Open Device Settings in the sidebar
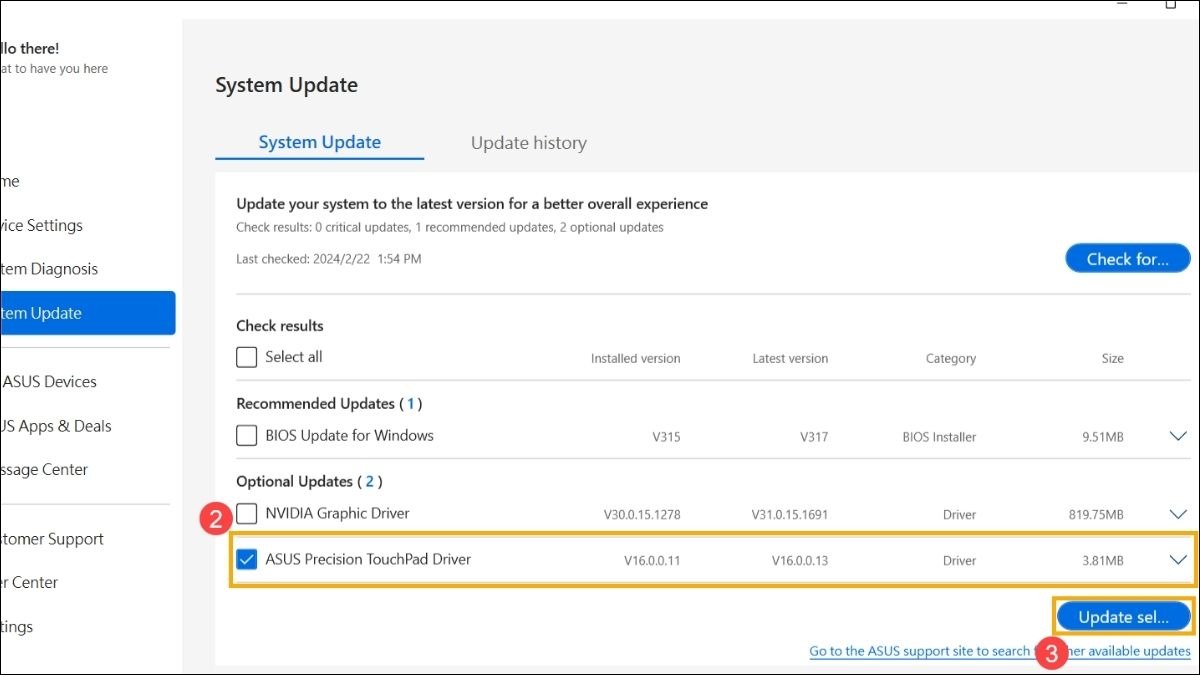 coord(42,225)
